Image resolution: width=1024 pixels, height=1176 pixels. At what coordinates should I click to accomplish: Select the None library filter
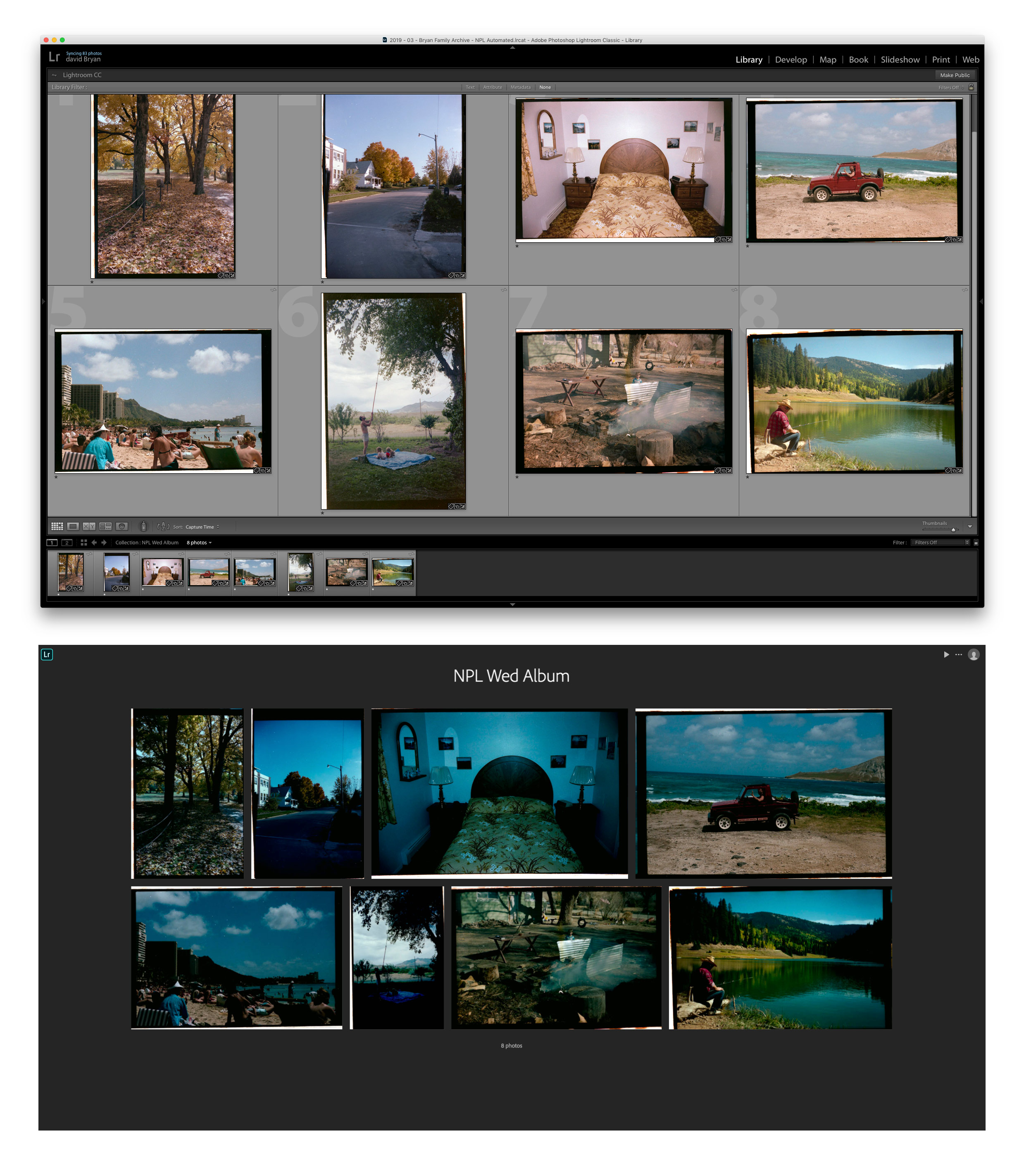pyautogui.click(x=545, y=88)
